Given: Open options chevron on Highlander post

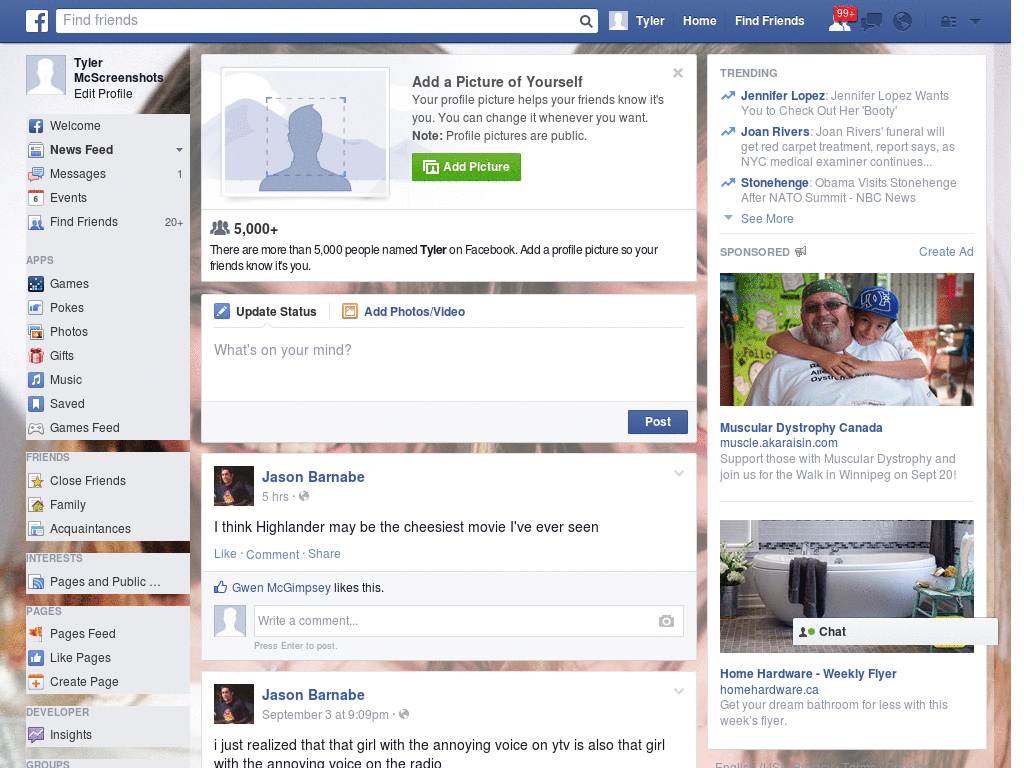Looking at the screenshot, I should 679,473.
